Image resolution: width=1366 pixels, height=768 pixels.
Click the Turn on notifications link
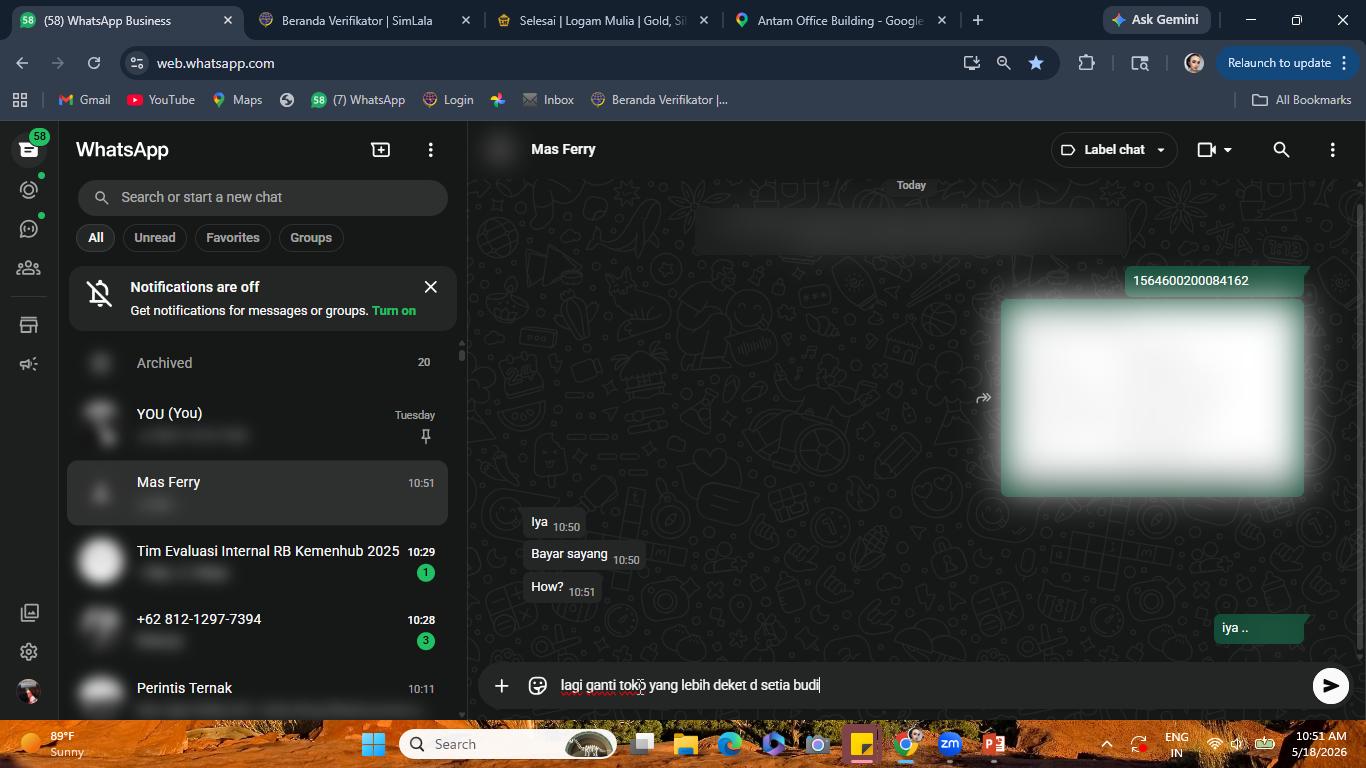(x=394, y=311)
